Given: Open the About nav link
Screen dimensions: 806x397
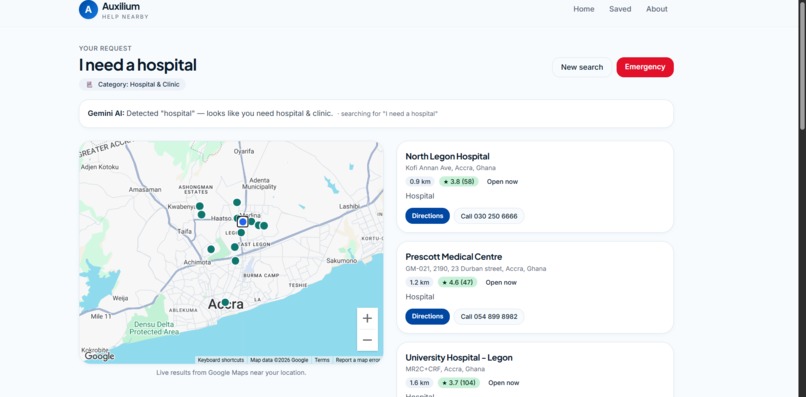Looking at the screenshot, I should 656,9.
